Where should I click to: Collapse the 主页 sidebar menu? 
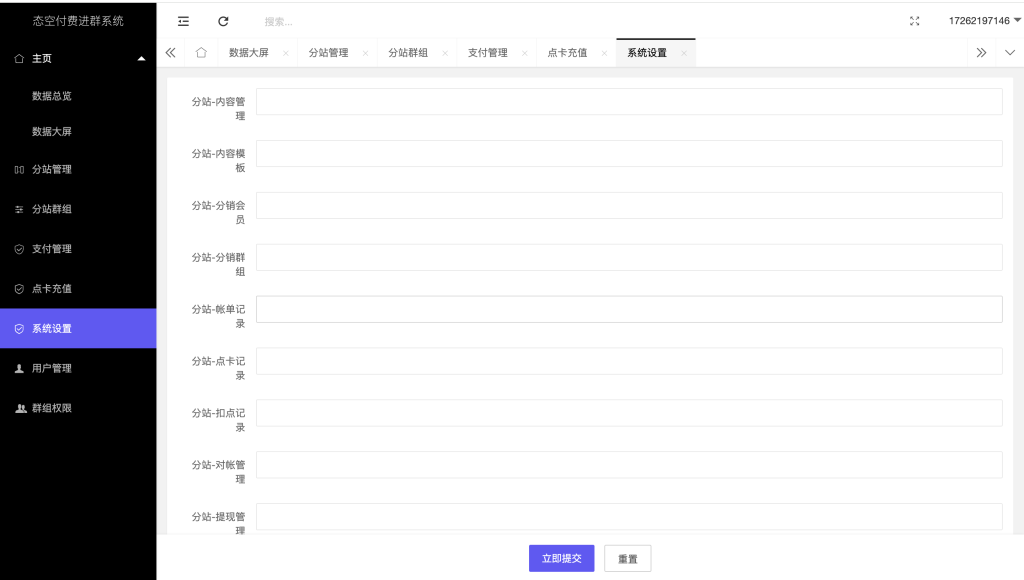pyautogui.click(x=143, y=58)
